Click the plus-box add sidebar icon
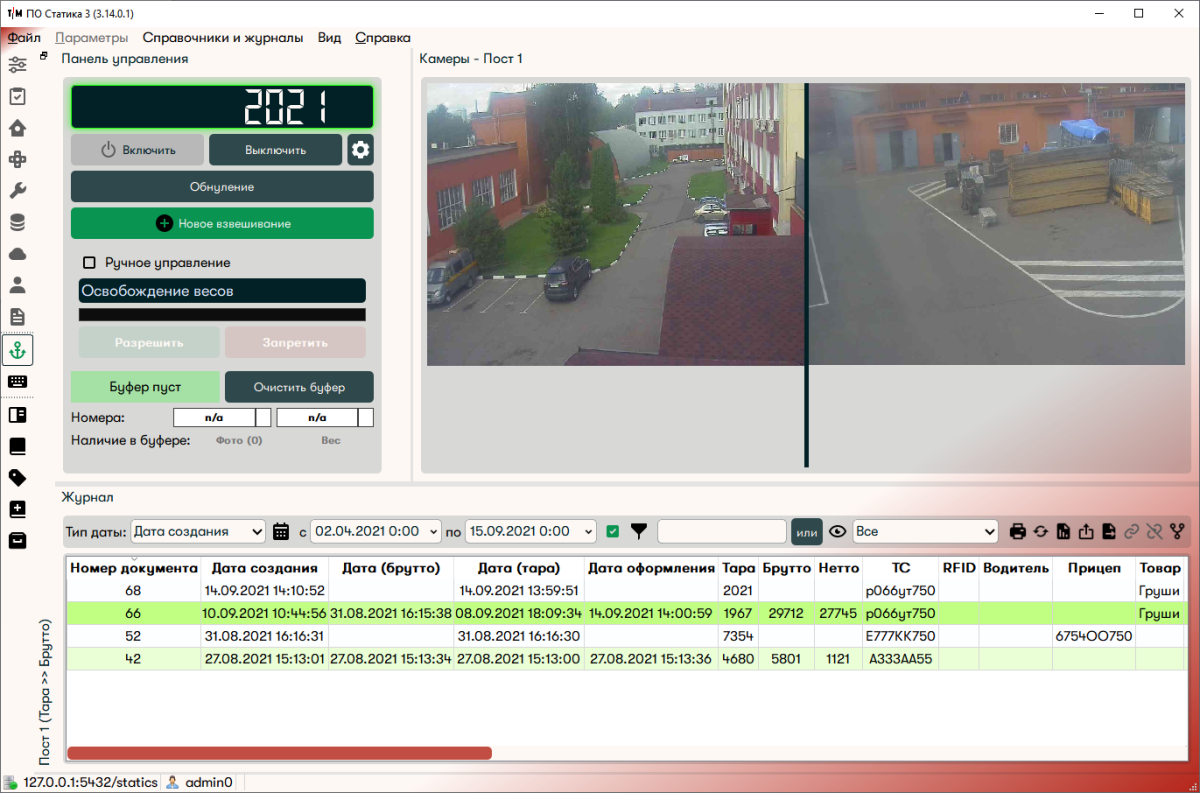Image resolution: width=1200 pixels, height=793 pixels. (x=17, y=509)
